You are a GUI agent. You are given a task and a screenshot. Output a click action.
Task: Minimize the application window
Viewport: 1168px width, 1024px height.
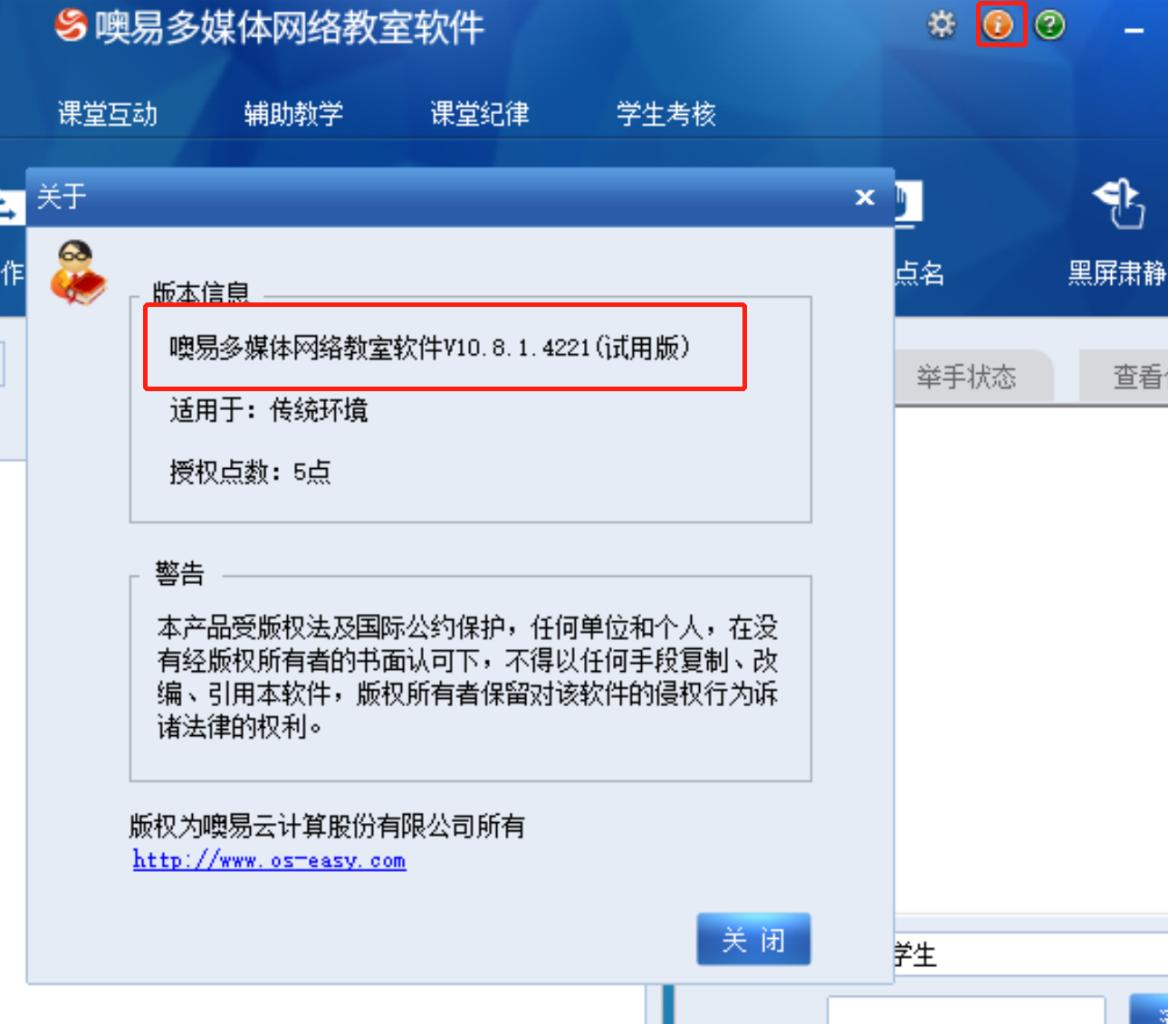click(x=1134, y=31)
